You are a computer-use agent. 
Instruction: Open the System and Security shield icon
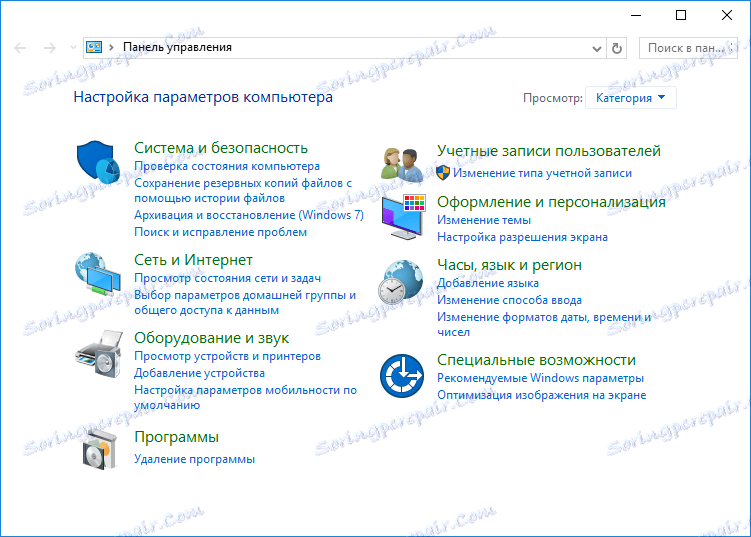coord(98,162)
